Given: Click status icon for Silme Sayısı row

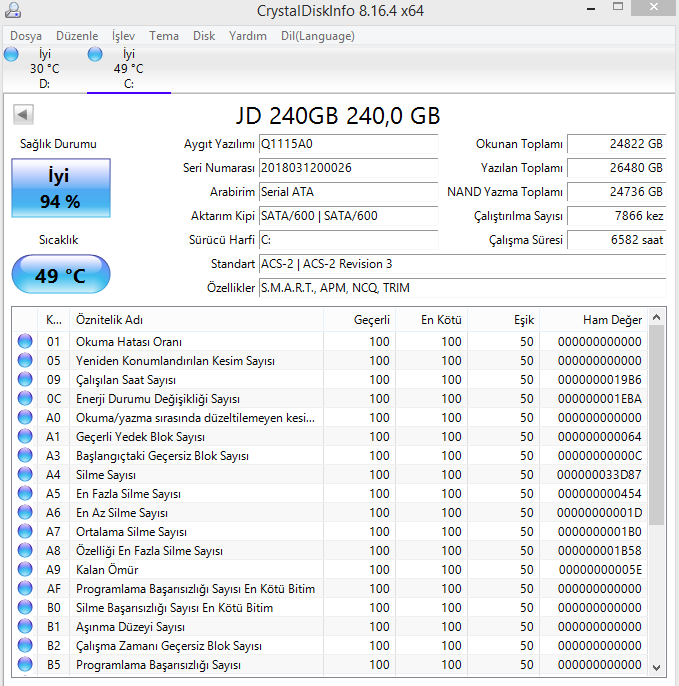Looking at the screenshot, I should point(25,475).
